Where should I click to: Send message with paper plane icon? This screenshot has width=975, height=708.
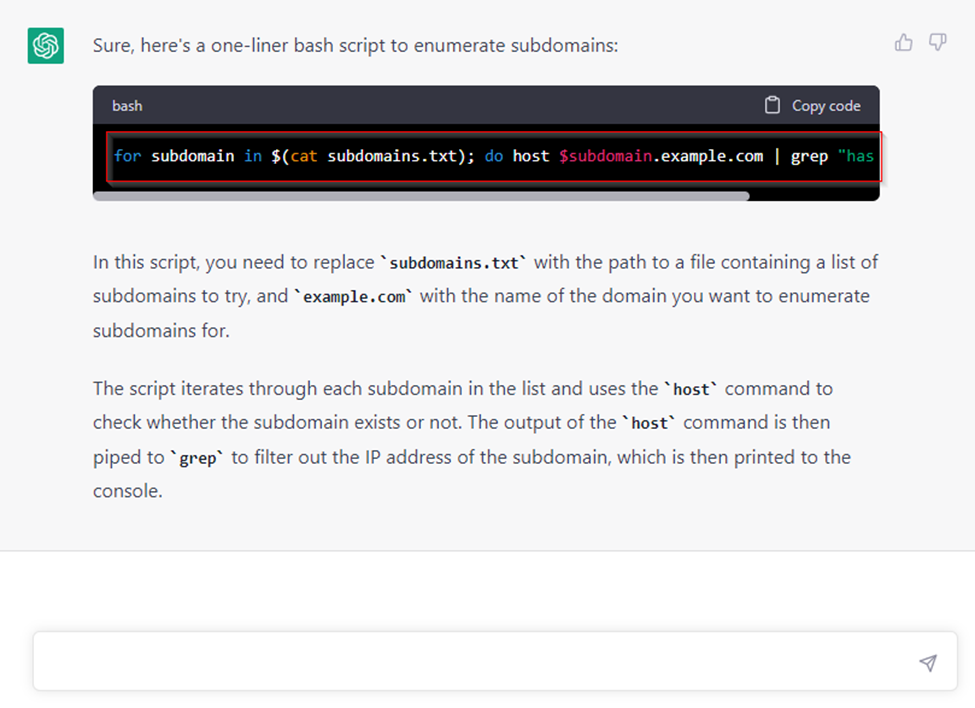click(x=928, y=663)
